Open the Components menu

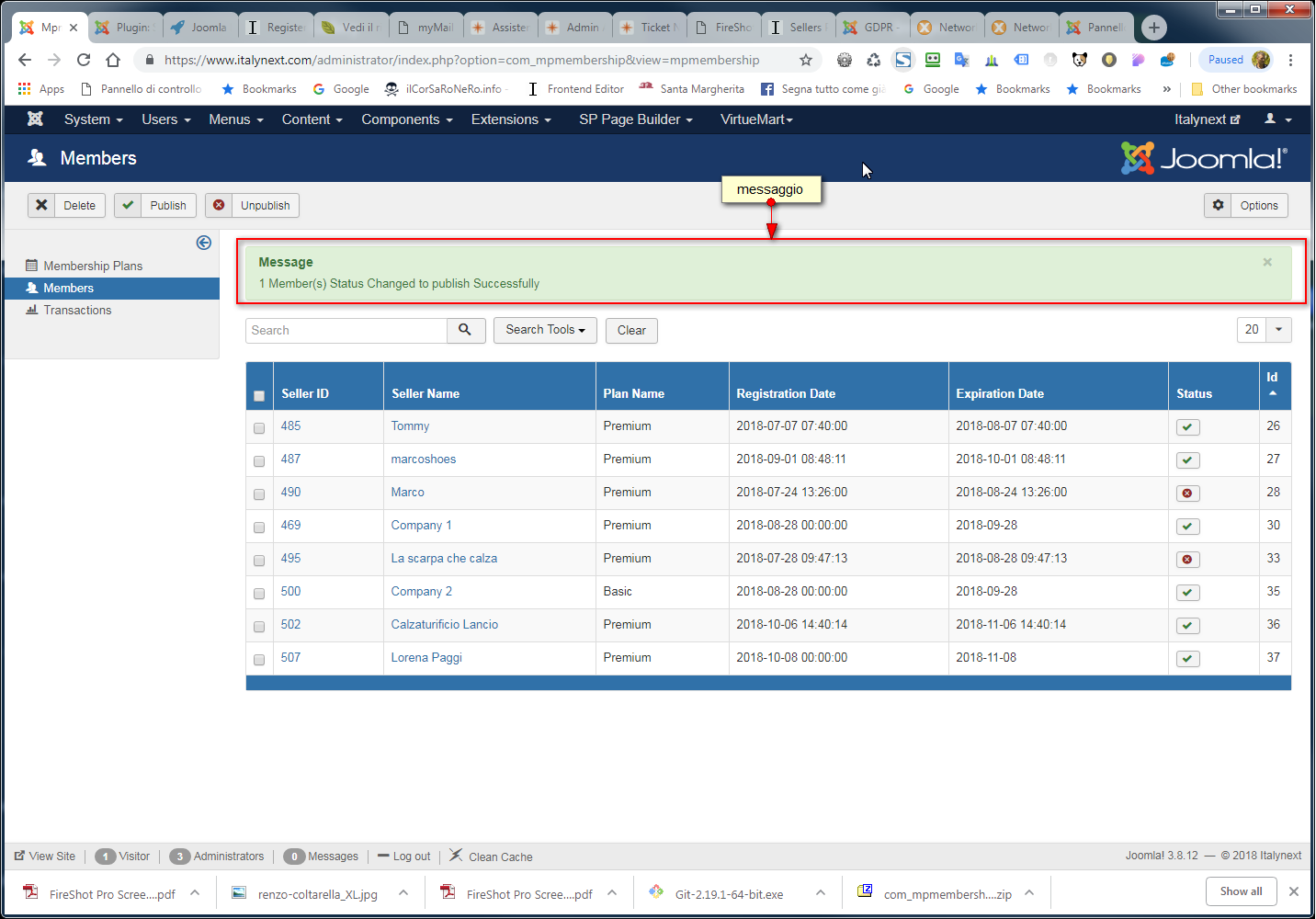[x=407, y=119]
